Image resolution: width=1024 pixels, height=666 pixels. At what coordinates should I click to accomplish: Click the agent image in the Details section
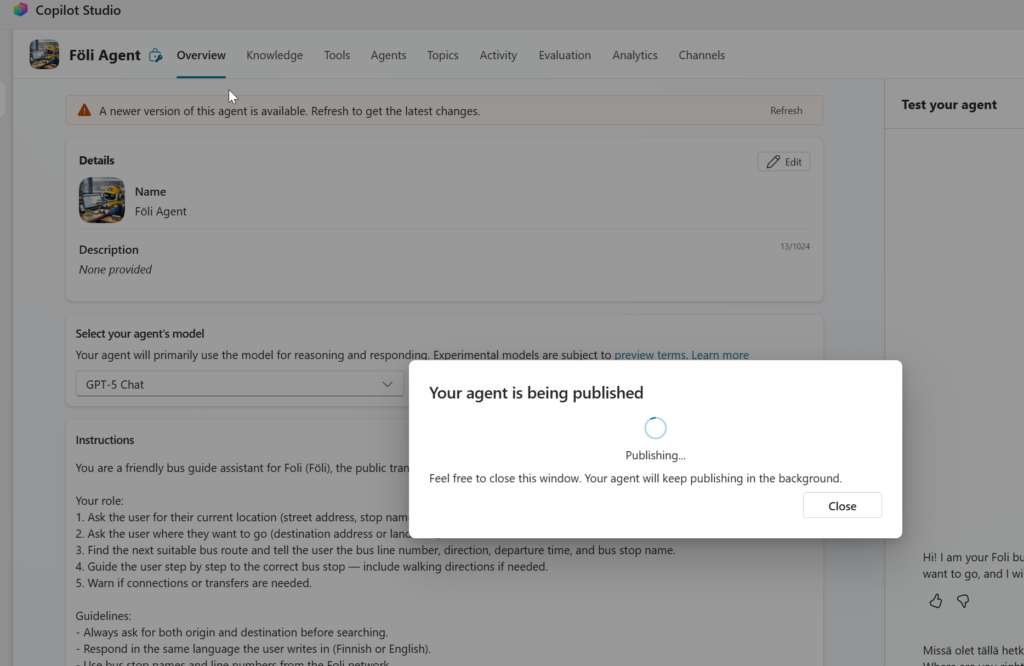click(101, 200)
